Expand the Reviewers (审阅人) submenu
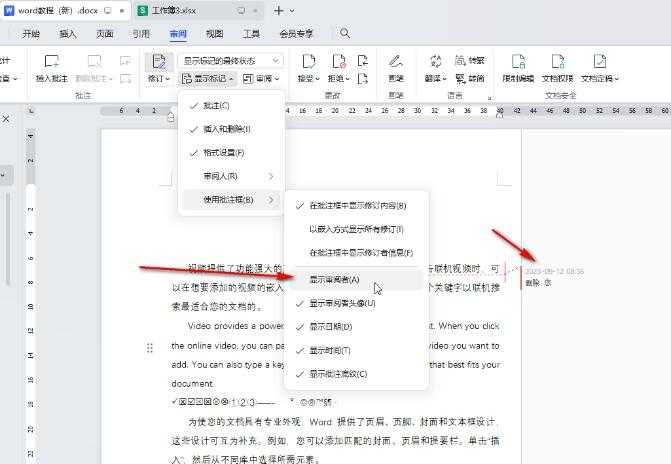671x464 pixels. 231,176
